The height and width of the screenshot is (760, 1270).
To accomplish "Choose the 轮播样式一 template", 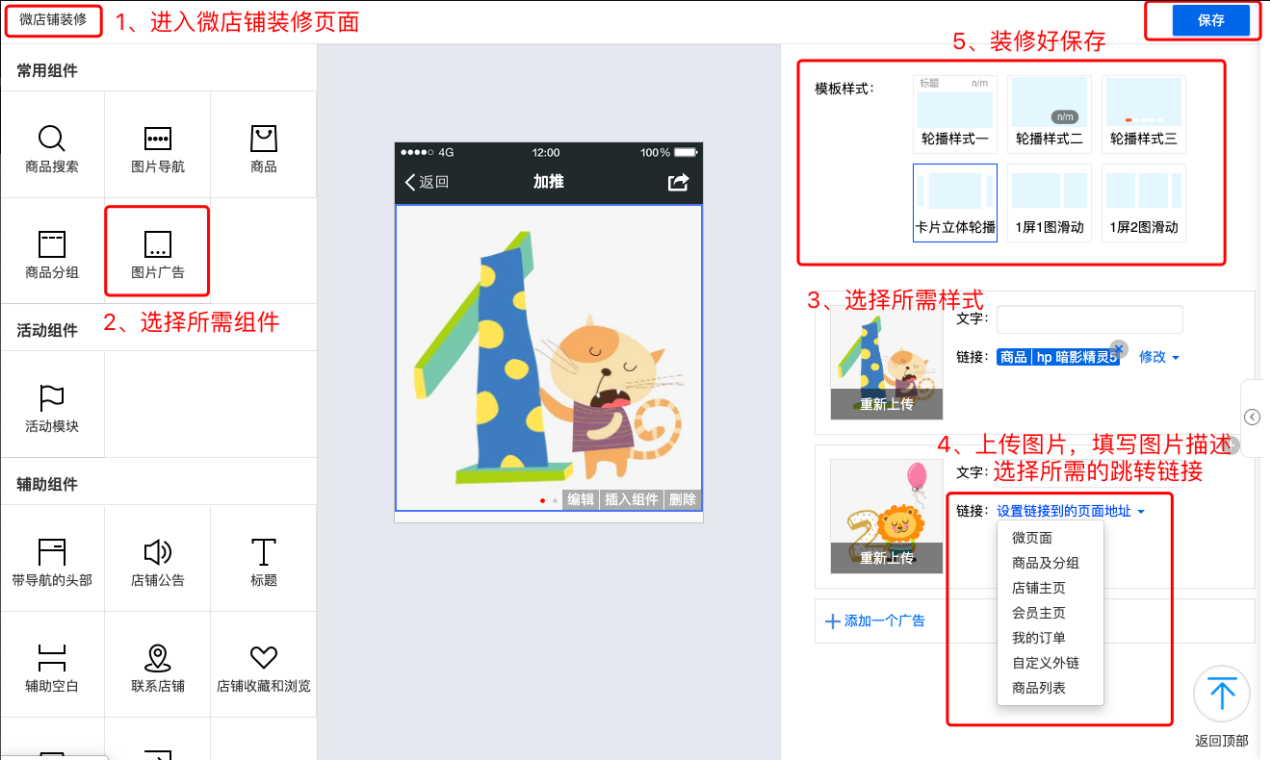I will click(955, 113).
